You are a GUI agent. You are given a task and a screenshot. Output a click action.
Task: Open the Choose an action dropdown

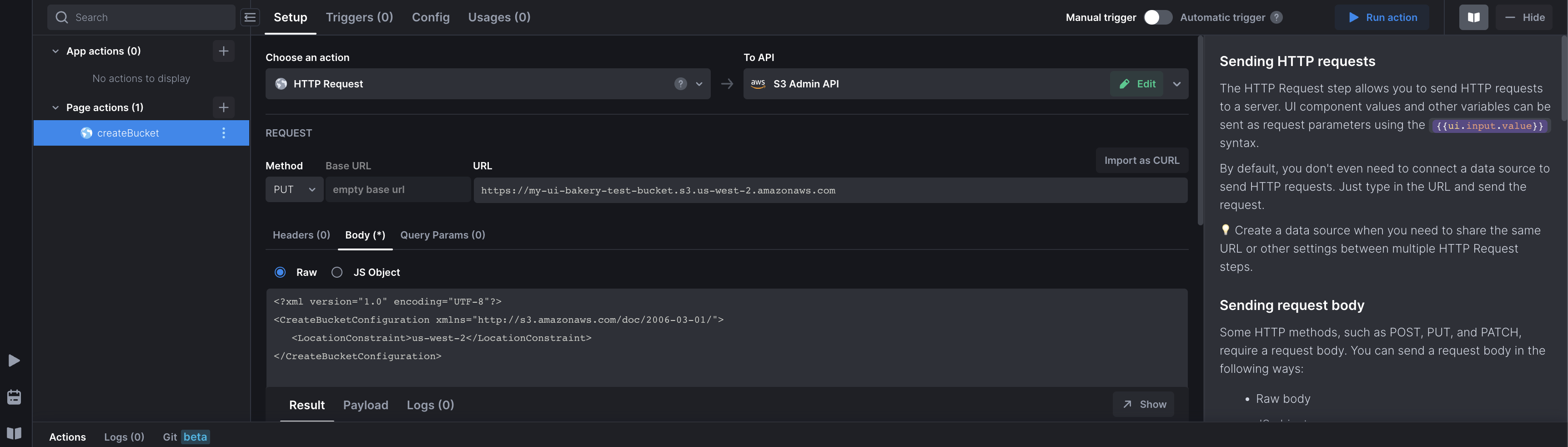click(487, 84)
